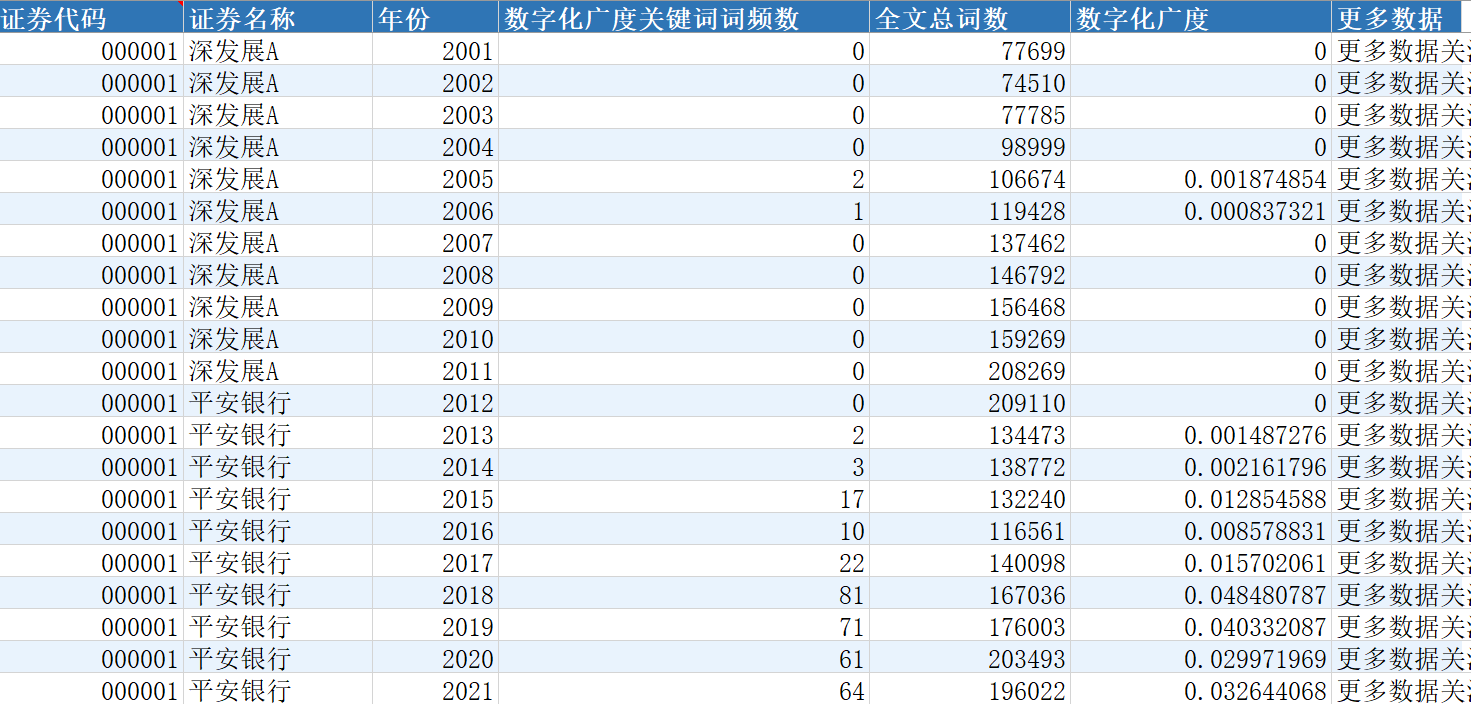1471x704 pixels.
Task: Select total word count 159269
Action: point(970,339)
